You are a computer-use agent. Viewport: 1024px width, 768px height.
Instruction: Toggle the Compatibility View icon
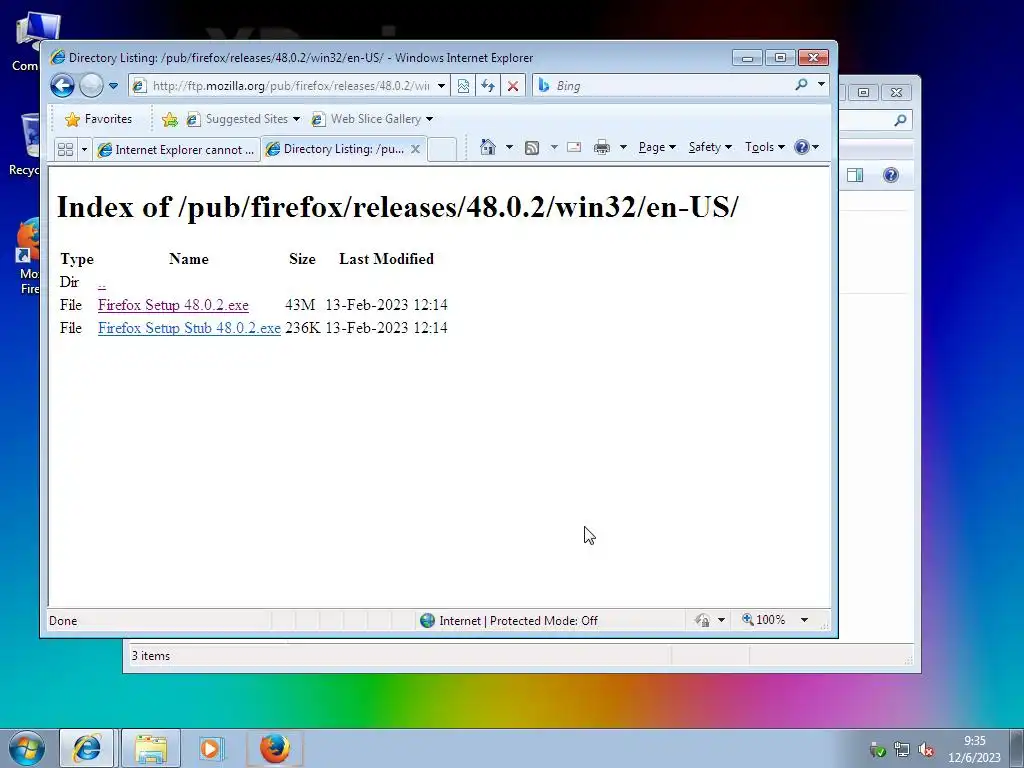tap(463, 86)
